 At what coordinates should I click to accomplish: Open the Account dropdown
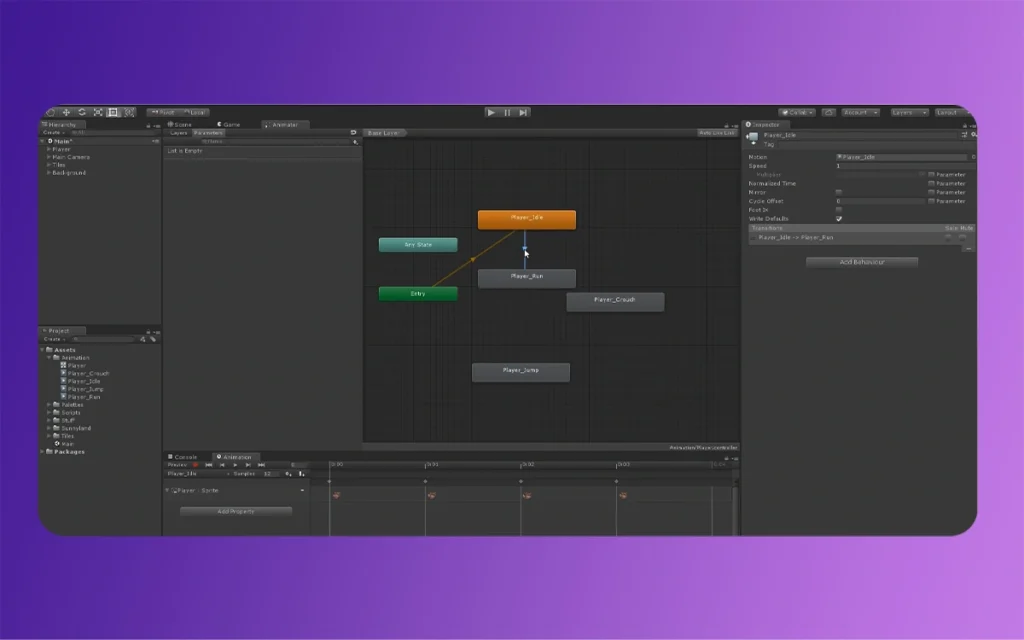point(859,112)
